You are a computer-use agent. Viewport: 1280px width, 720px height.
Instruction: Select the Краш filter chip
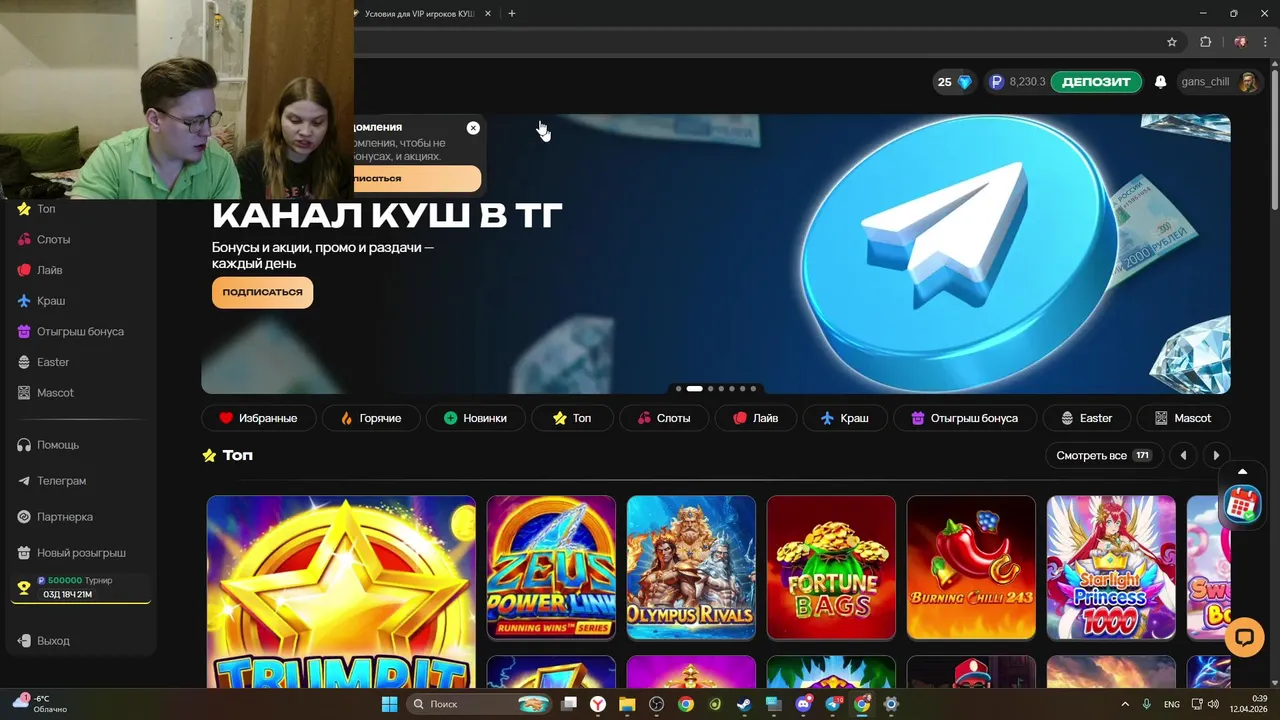pos(844,418)
